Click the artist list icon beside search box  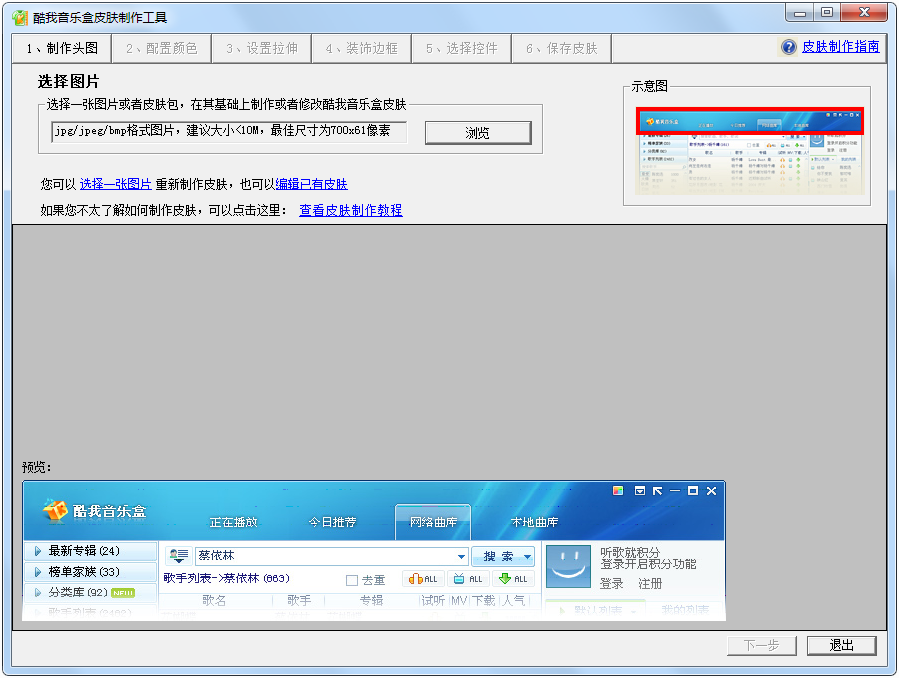pyautogui.click(x=178, y=555)
